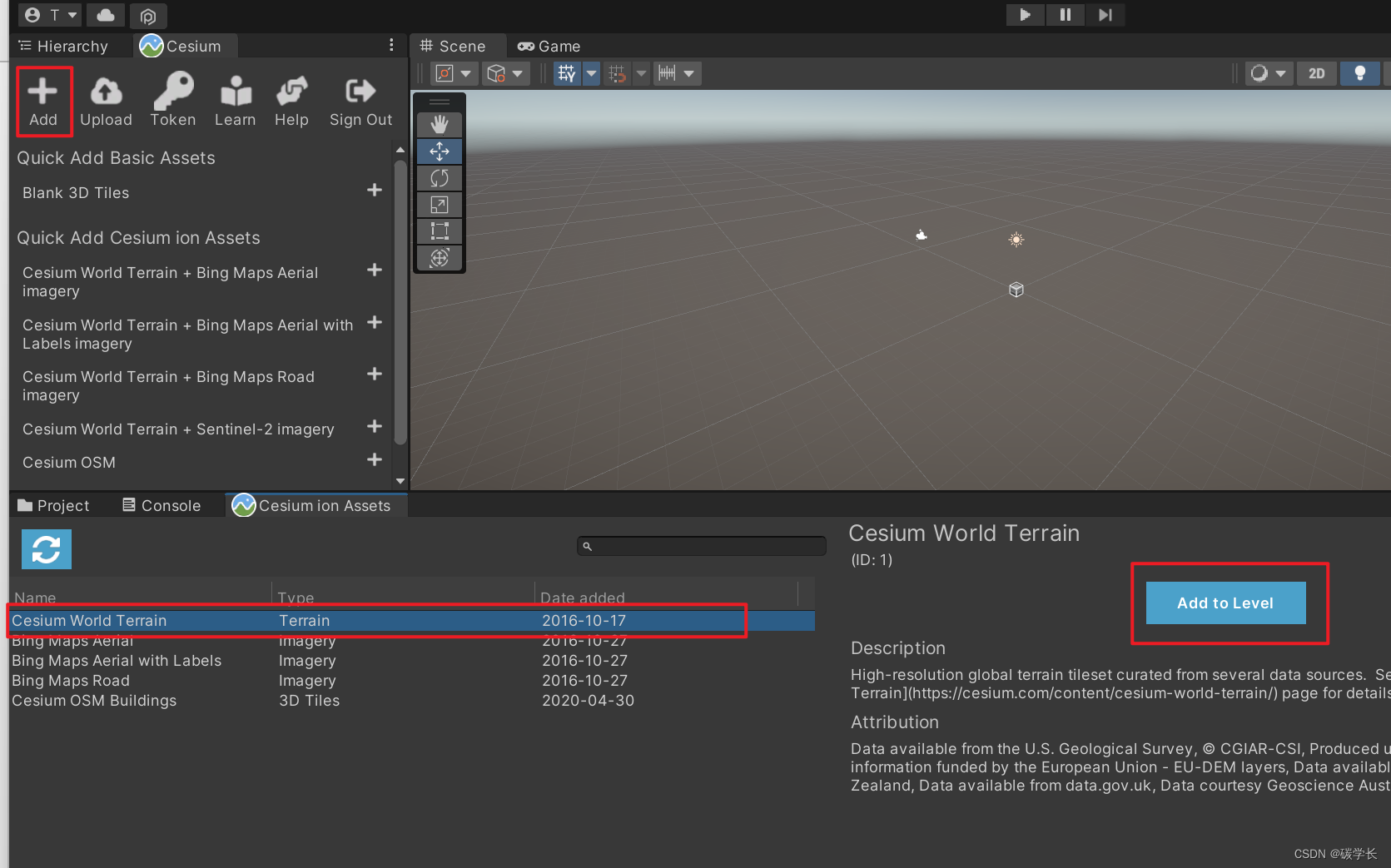Click the cube object gizmo in Scene

pos(1016,290)
